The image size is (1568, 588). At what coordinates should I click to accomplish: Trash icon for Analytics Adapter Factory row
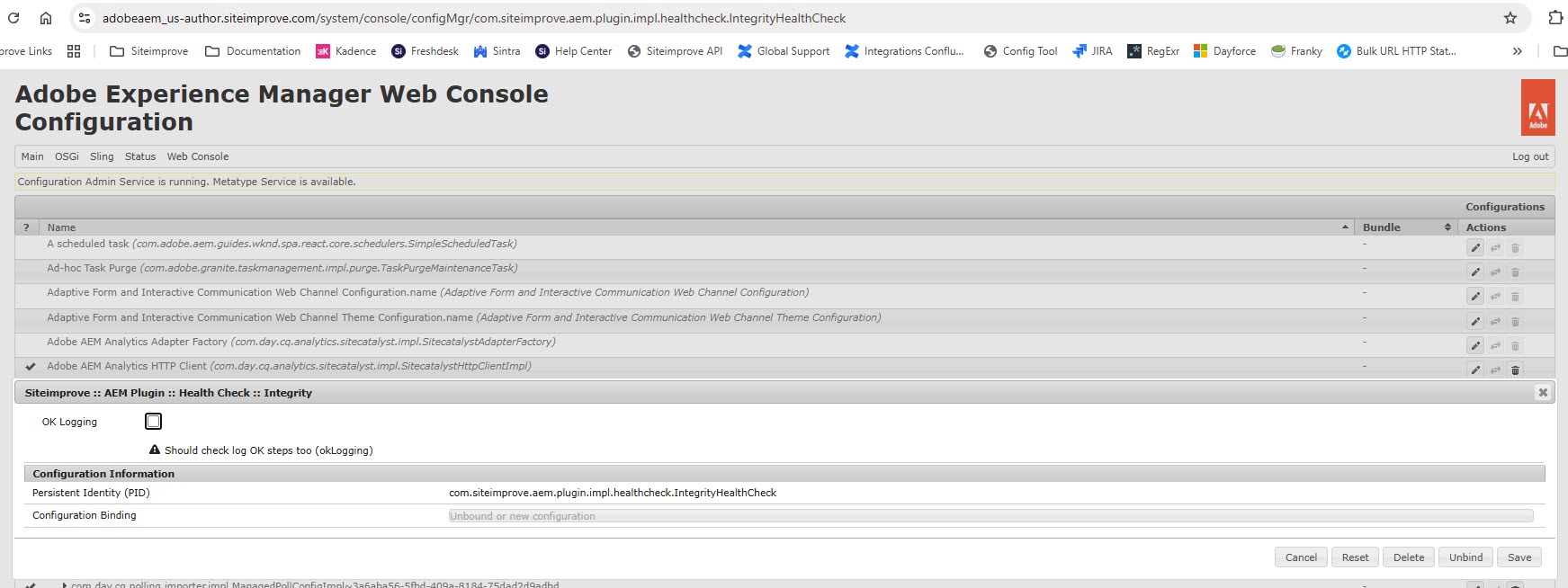click(1515, 346)
